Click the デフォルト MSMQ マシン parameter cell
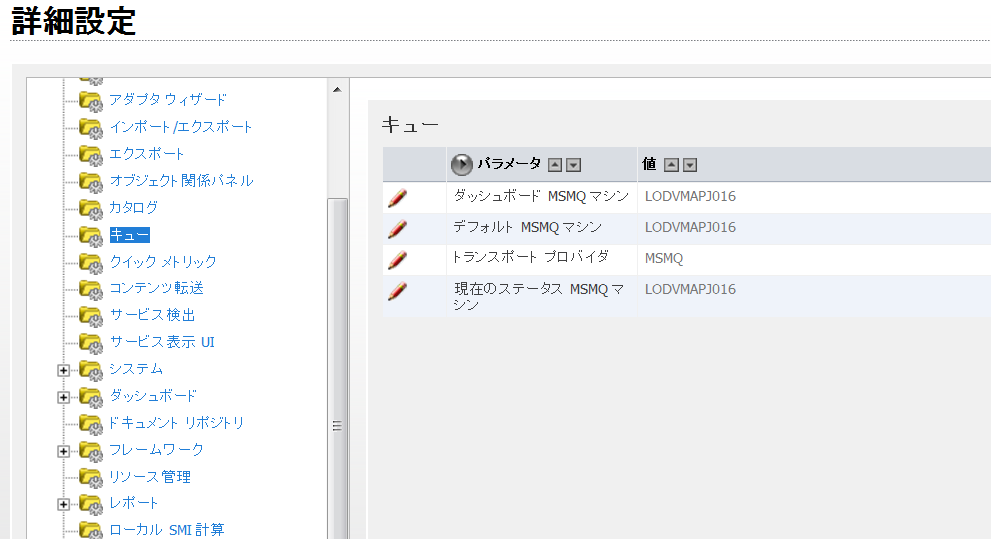The width and height of the screenshot is (991, 539). [x=542, y=228]
